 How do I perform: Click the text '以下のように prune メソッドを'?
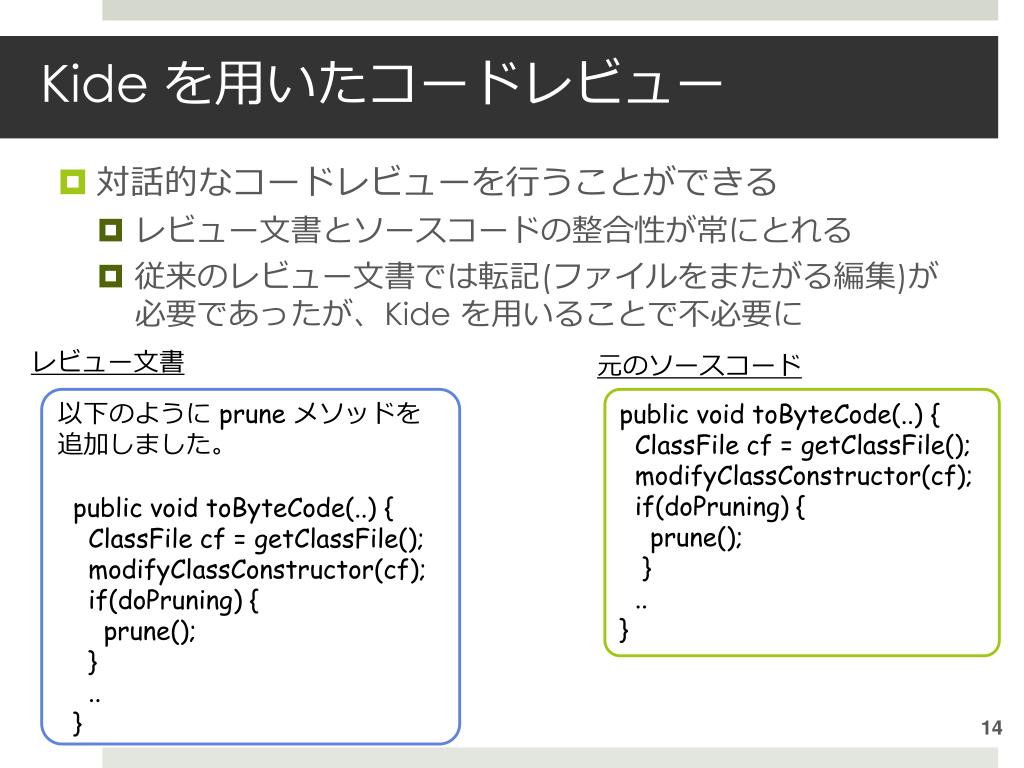click(x=239, y=413)
